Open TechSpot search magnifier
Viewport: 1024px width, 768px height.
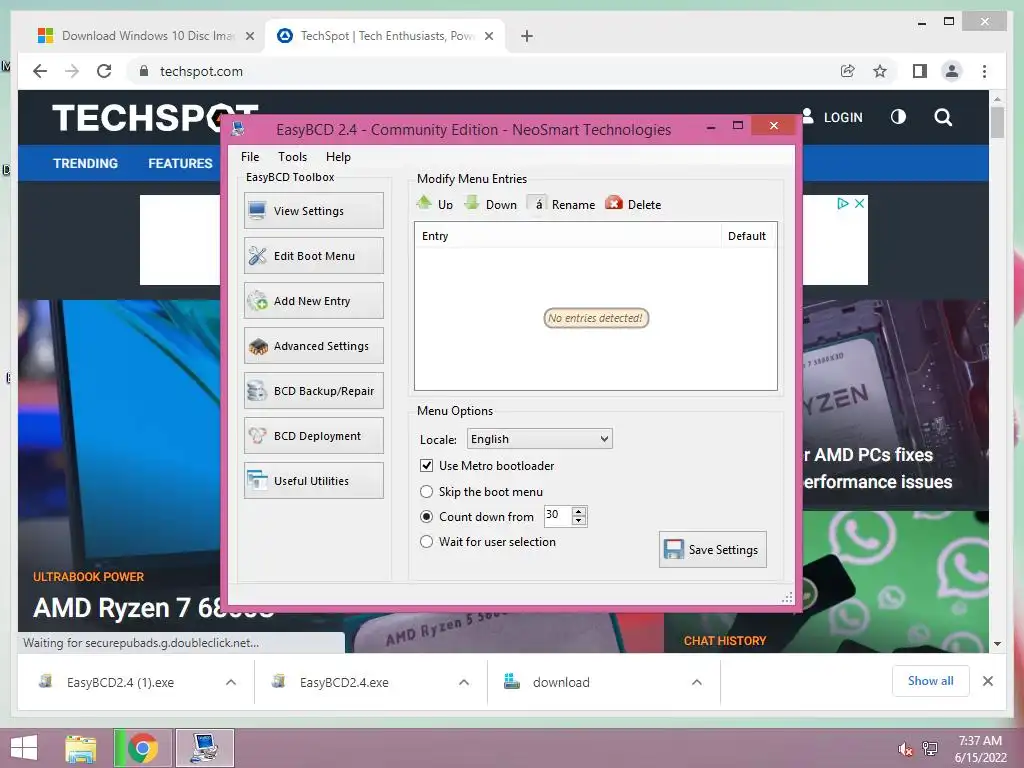(x=942, y=117)
